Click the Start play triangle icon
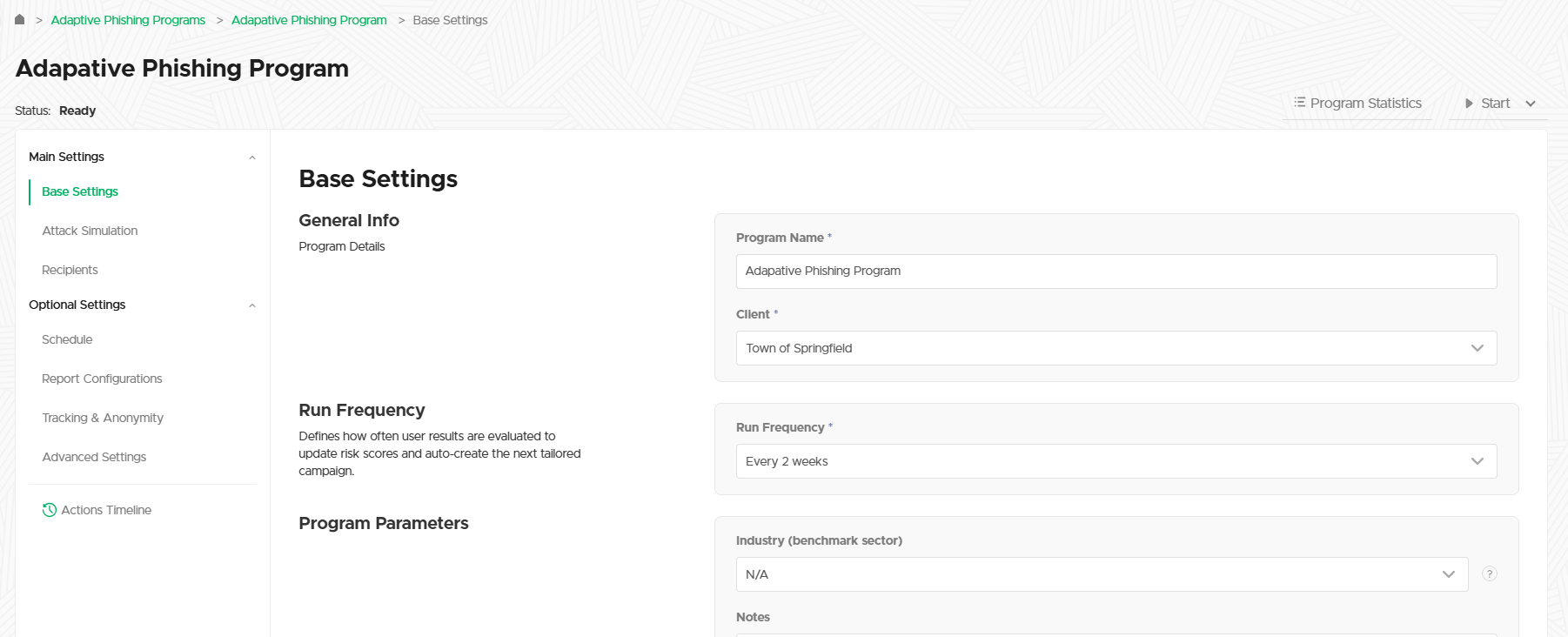Screen dimensions: 1568x637 pos(1469,104)
